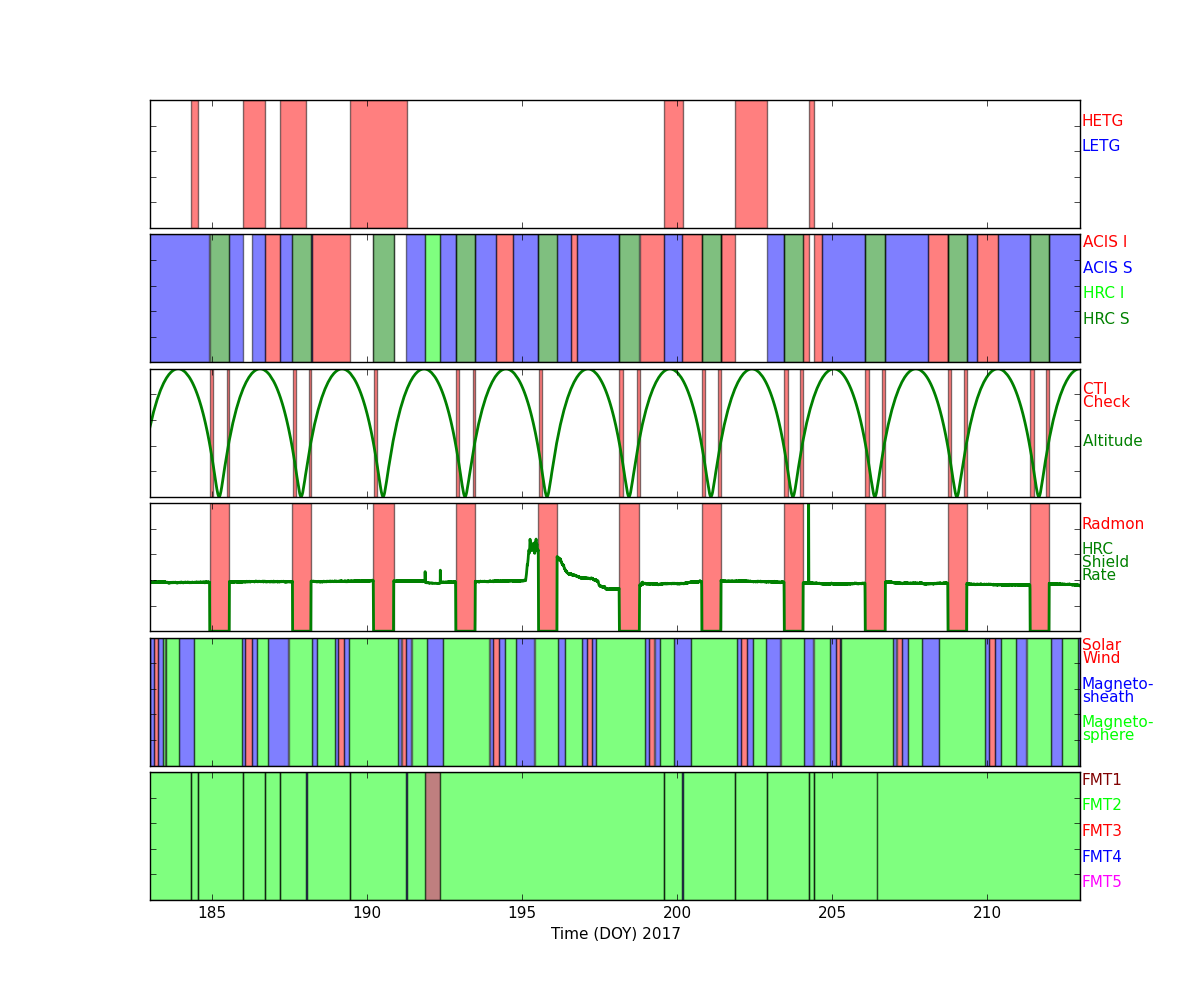Click the FMT1 legend label
The width and height of the screenshot is (1200, 1000).
pos(1101,780)
